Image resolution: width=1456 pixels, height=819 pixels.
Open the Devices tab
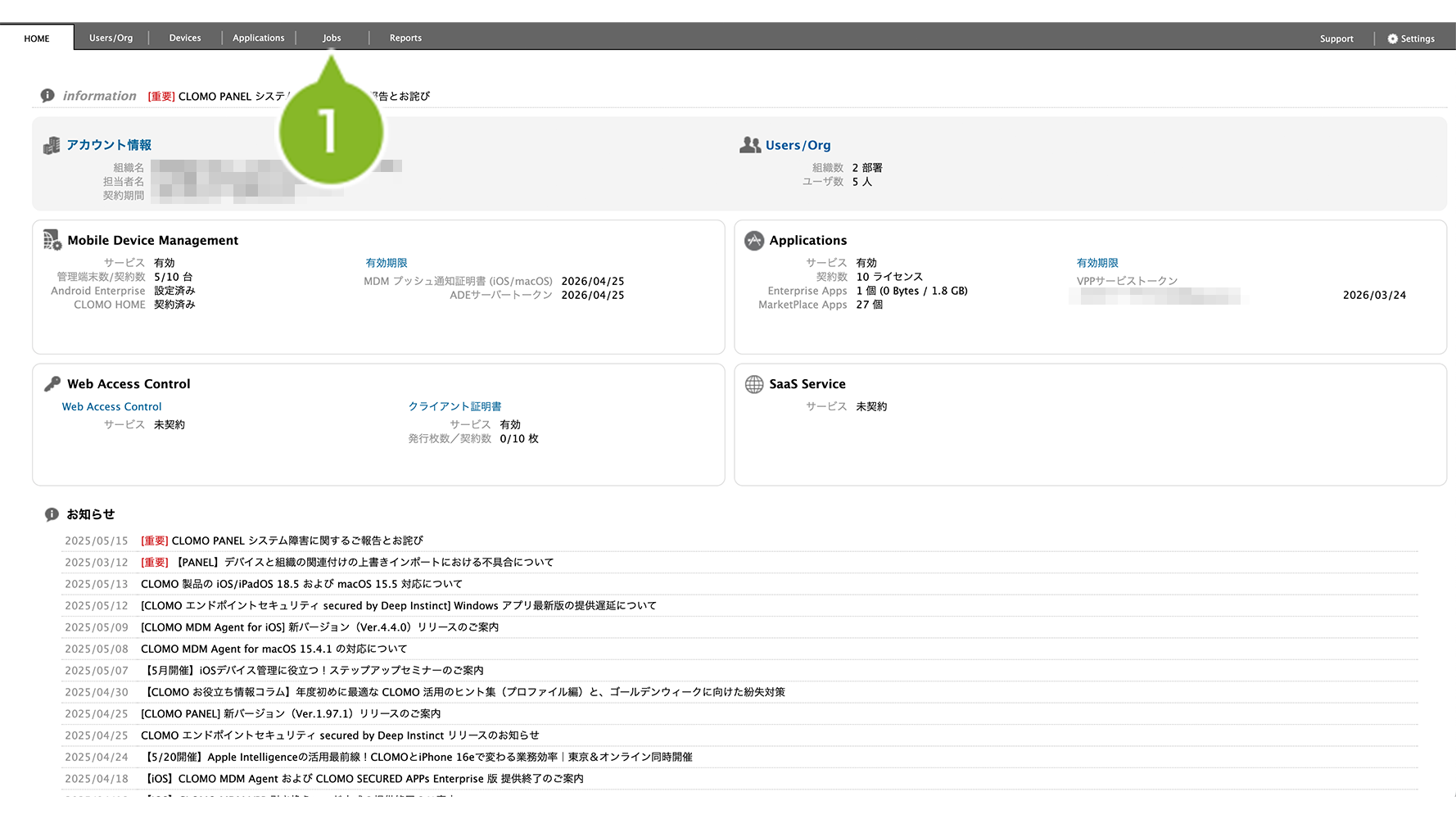point(185,38)
